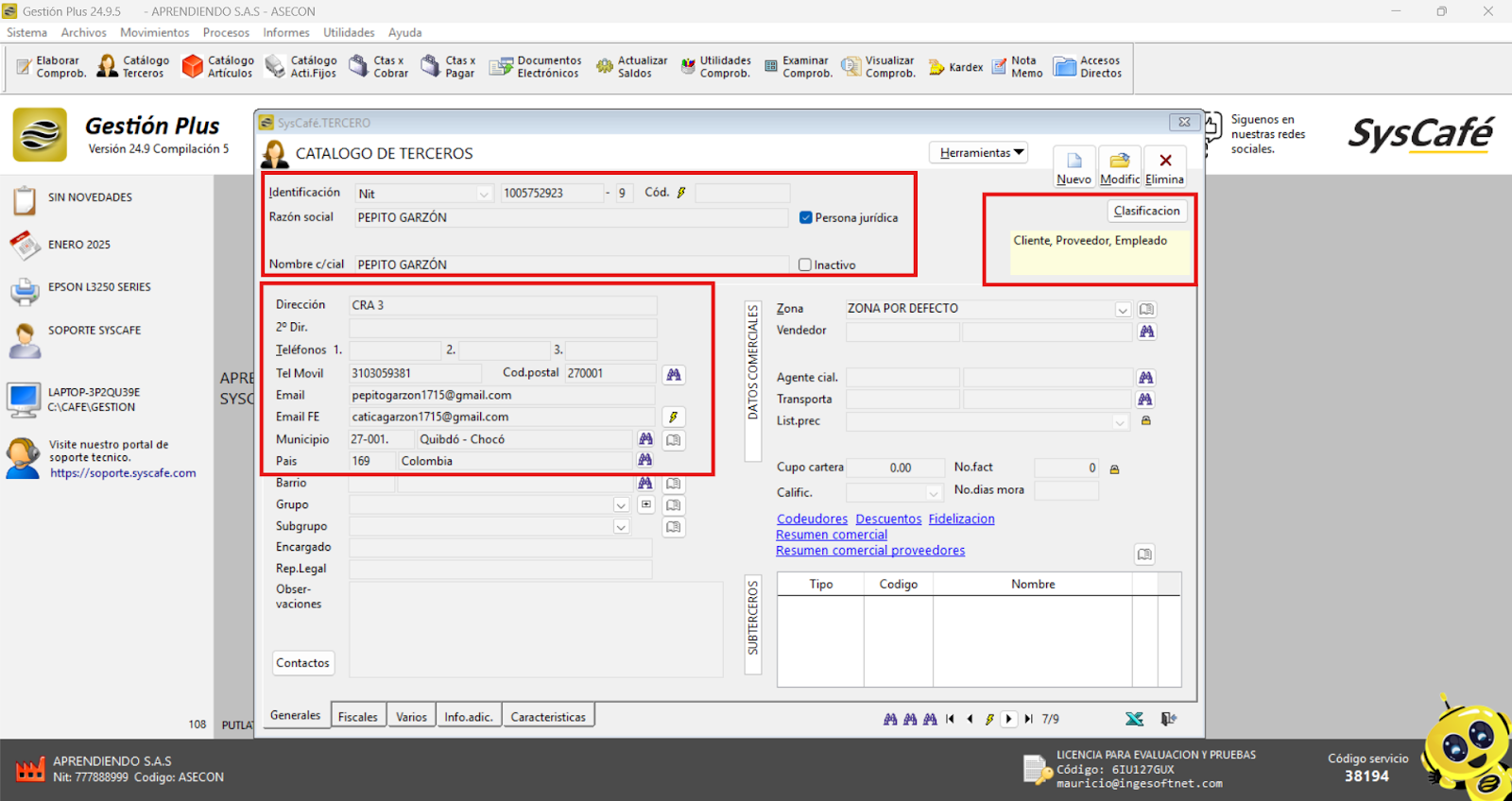Export with the Excel icon at bottom
This screenshot has height=801, width=1512.
click(x=1134, y=719)
